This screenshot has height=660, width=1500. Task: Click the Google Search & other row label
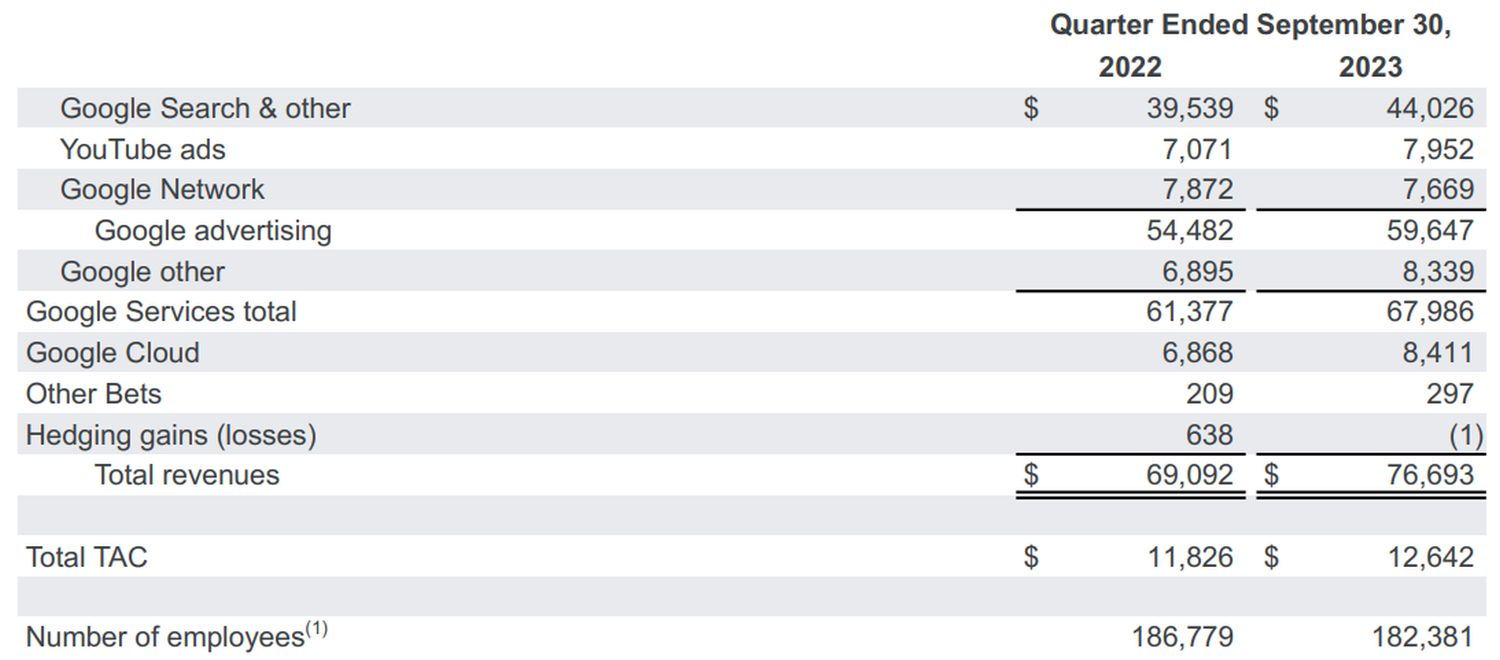pyautogui.click(x=205, y=108)
